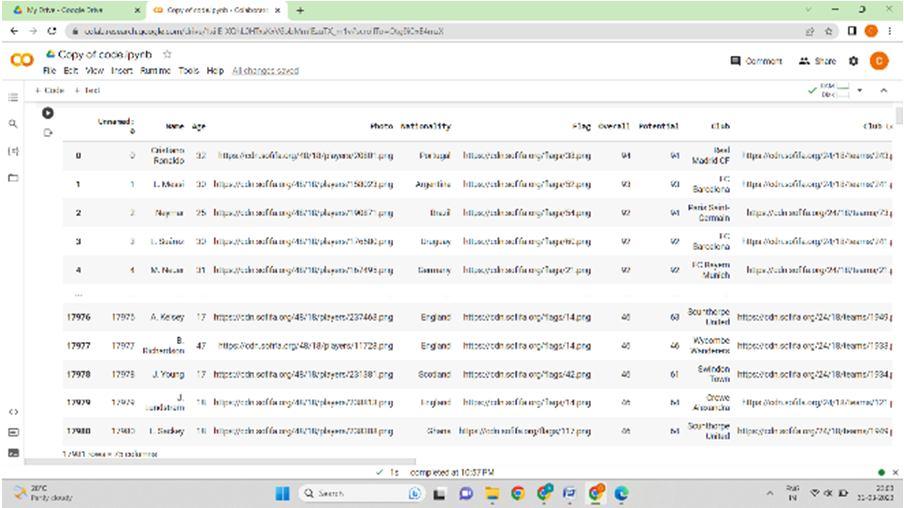Click the horizontal scrollbar under the table
Image resolution: width=904 pixels, height=508 pixels.
(219, 461)
